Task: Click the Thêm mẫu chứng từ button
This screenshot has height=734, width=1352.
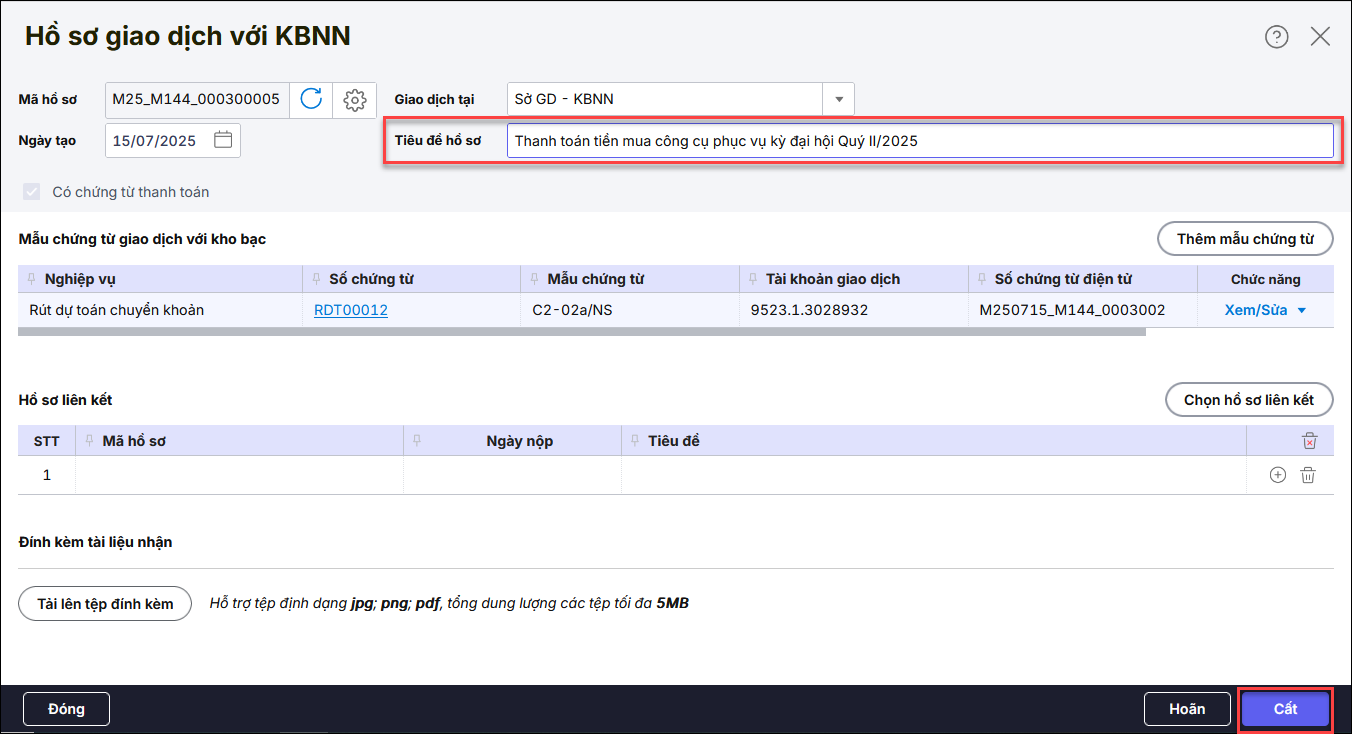Action: click(1245, 239)
